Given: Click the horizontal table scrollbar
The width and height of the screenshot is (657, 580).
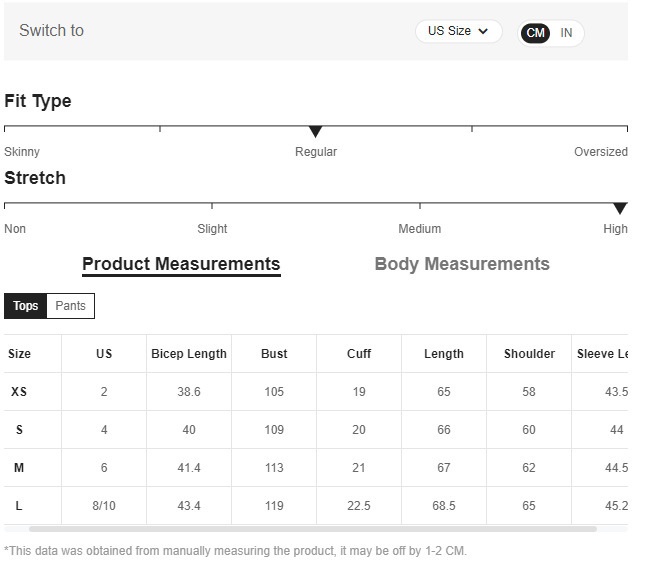Looking at the screenshot, I should pyautogui.click(x=312, y=529).
